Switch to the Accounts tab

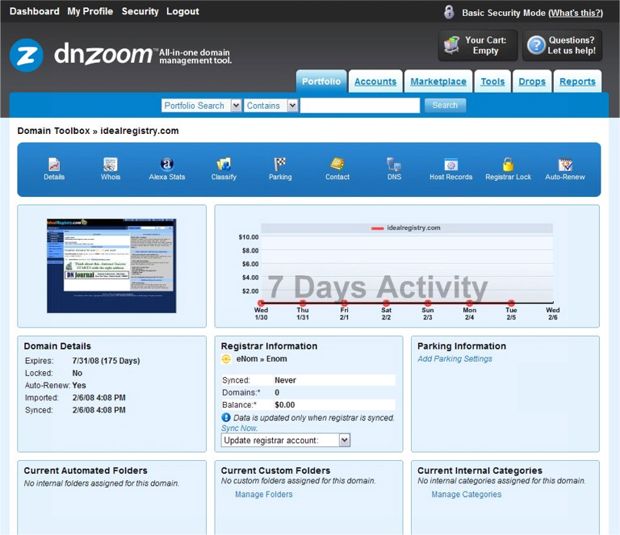(x=375, y=81)
